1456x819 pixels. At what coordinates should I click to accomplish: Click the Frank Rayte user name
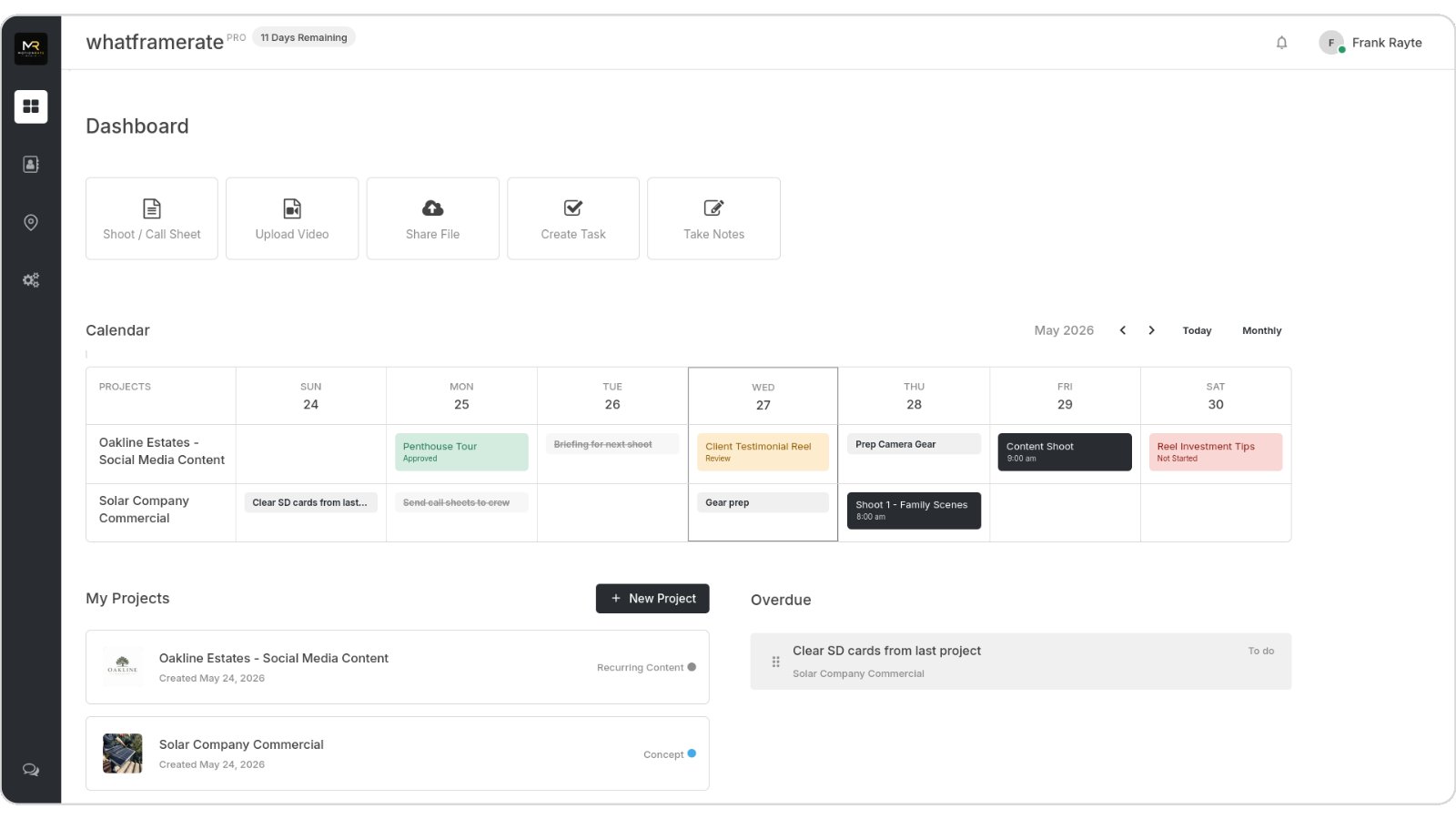1387,43
